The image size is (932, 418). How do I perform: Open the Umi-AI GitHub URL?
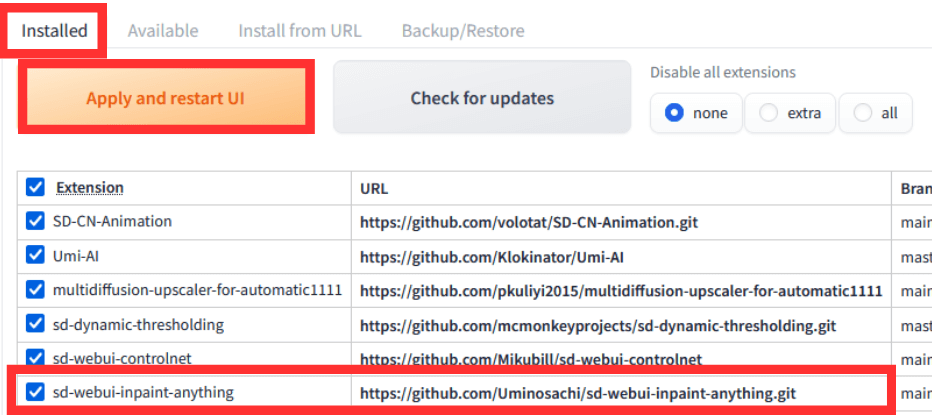(497, 256)
